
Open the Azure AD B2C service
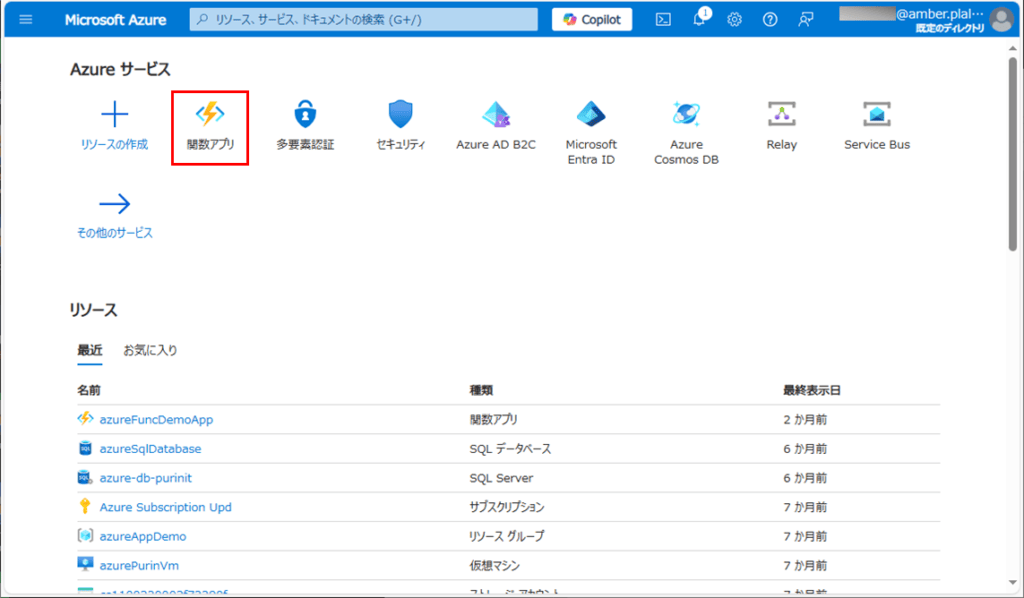pyautogui.click(x=496, y=115)
